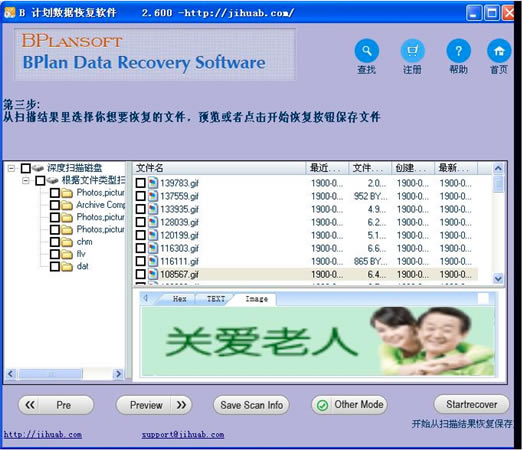Click the tree panel horizontal scrollbar thumb
Image resolution: width=523 pixels, height=450 pixels.
point(51,374)
